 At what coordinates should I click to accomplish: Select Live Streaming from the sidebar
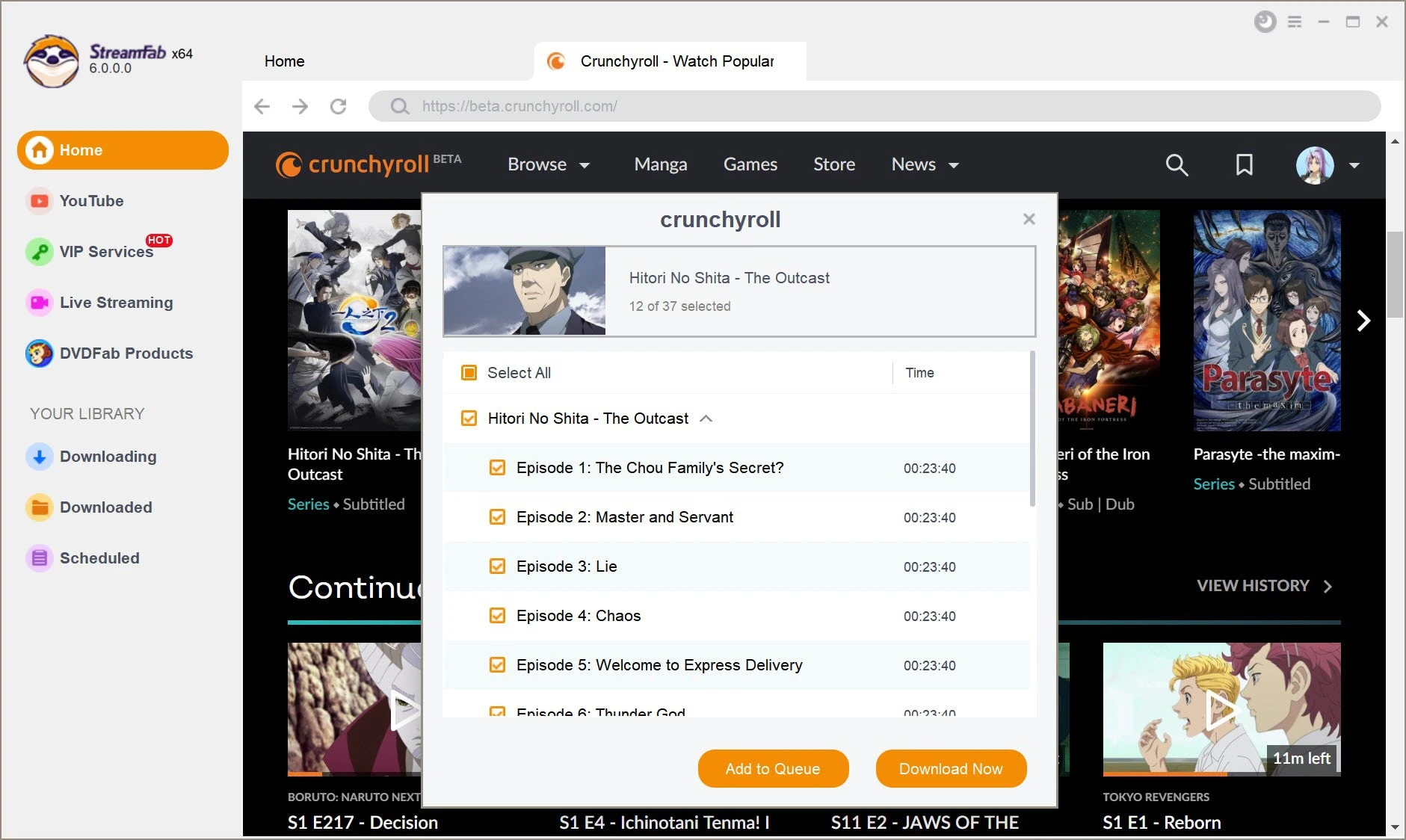115,302
